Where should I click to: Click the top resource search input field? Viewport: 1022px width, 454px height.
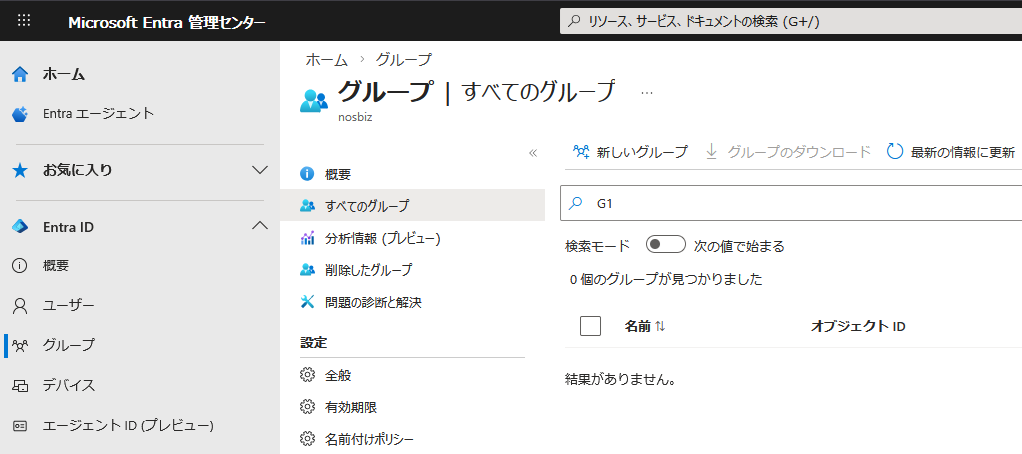(x=791, y=21)
